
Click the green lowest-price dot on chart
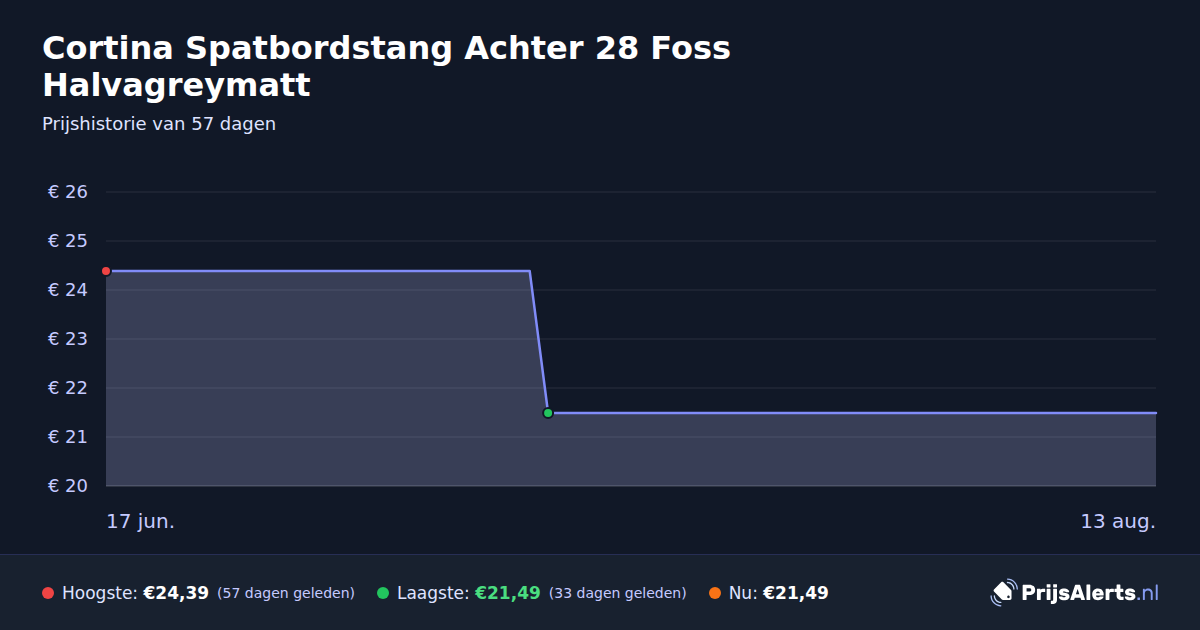click(x=548, y=413)
